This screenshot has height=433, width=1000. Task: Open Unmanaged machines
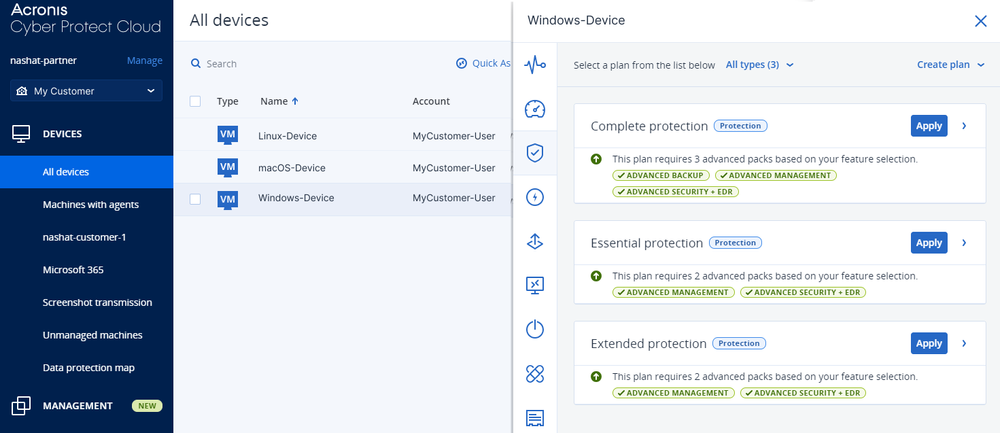(x=92, y=335)
